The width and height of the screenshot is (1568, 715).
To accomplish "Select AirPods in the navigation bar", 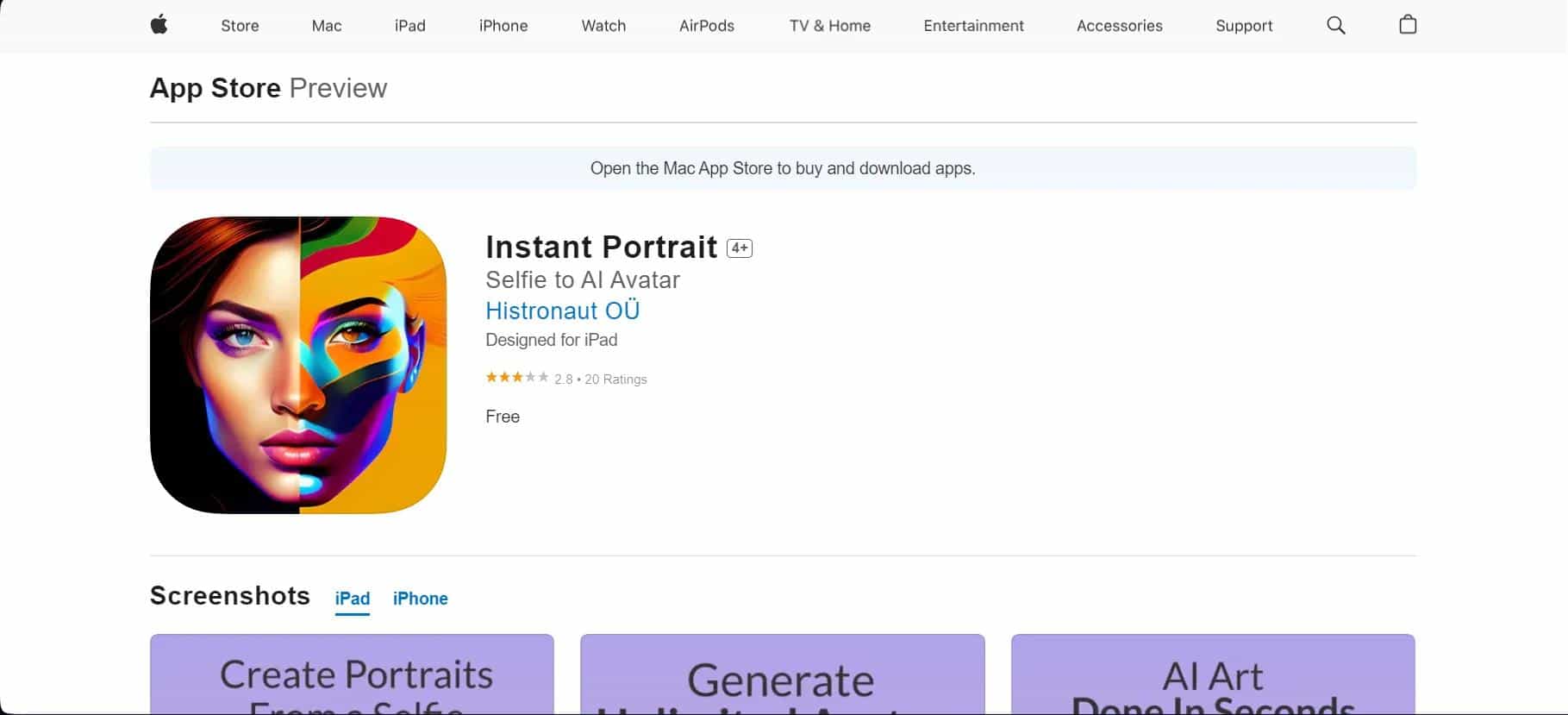I will [706, 26].
